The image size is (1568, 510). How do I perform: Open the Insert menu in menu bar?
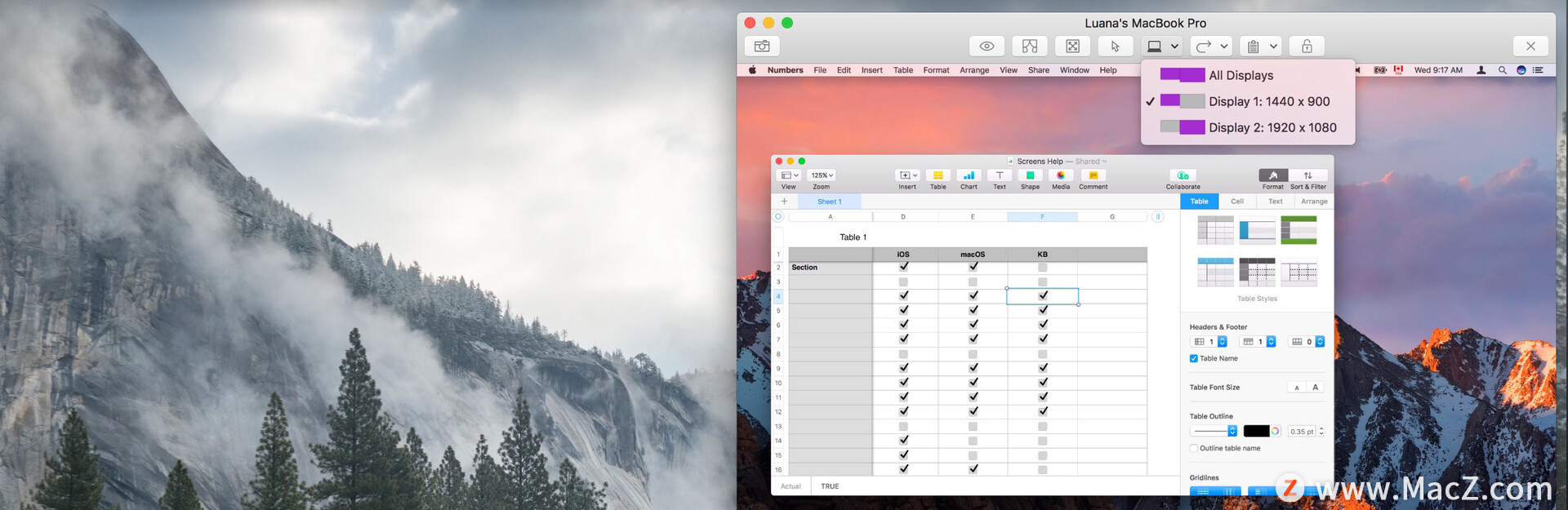[x=872, y=70]
